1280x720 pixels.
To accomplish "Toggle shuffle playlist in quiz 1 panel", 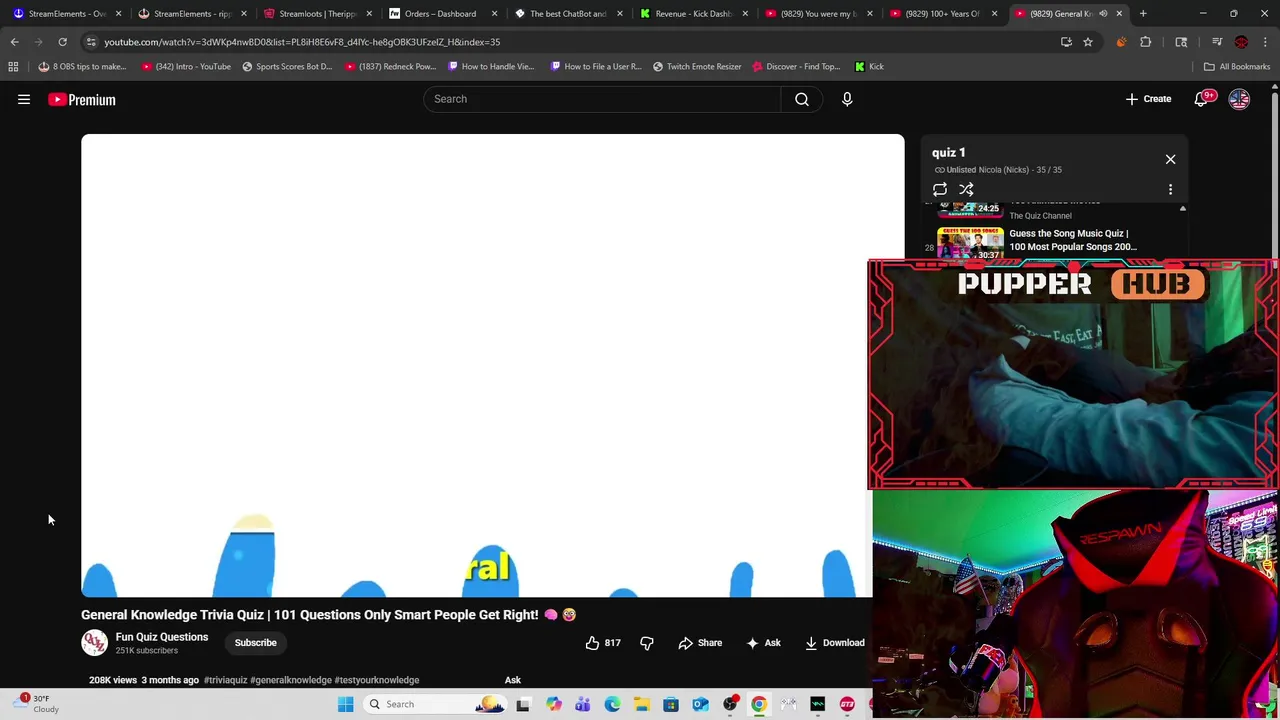I will pyautogui.click(x=966, y=189).
